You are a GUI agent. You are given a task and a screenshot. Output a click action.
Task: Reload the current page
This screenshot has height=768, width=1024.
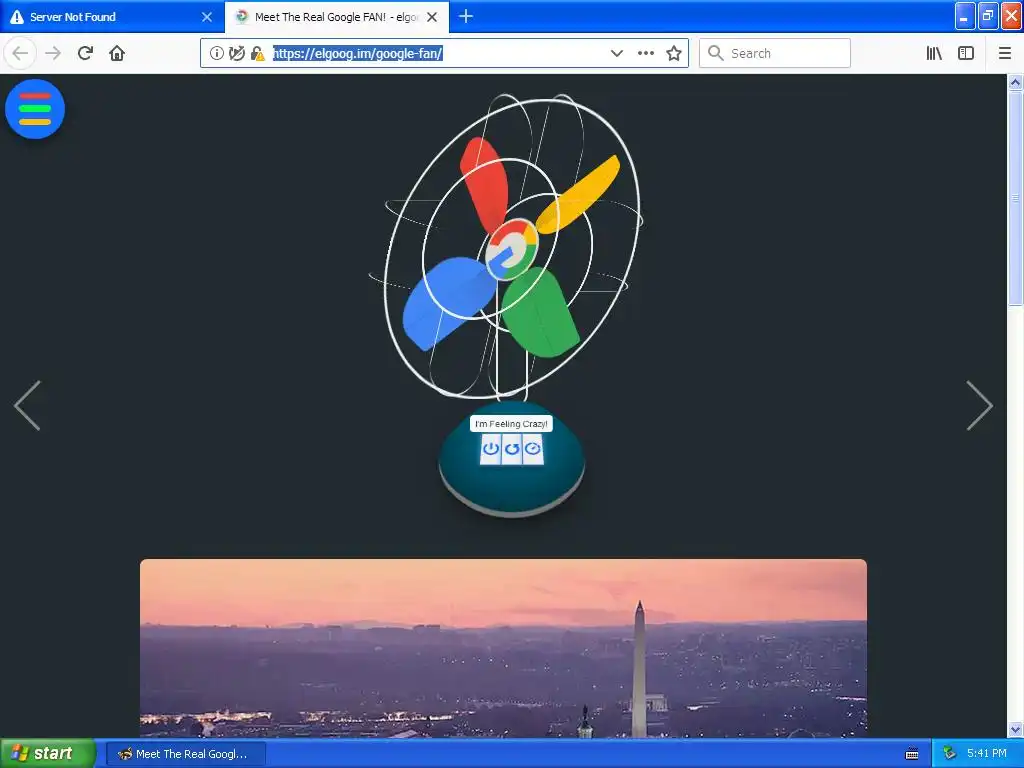pos(85,53)
